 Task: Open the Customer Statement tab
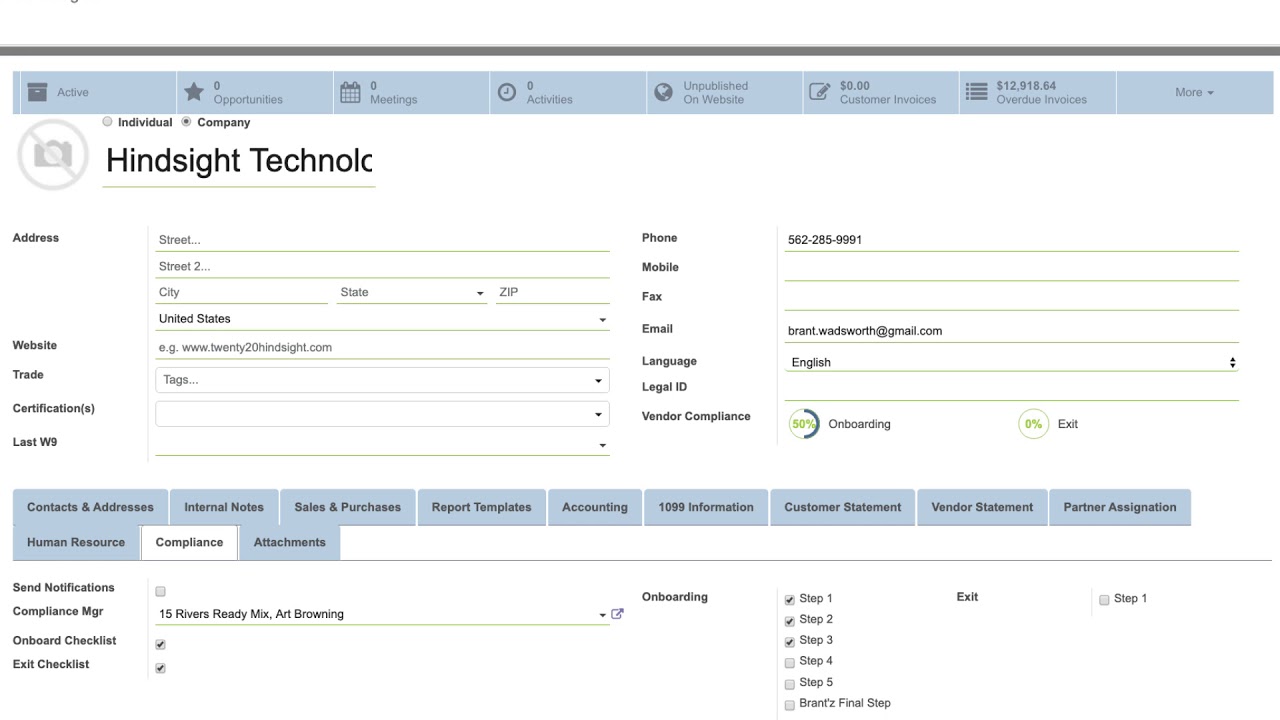843,507
